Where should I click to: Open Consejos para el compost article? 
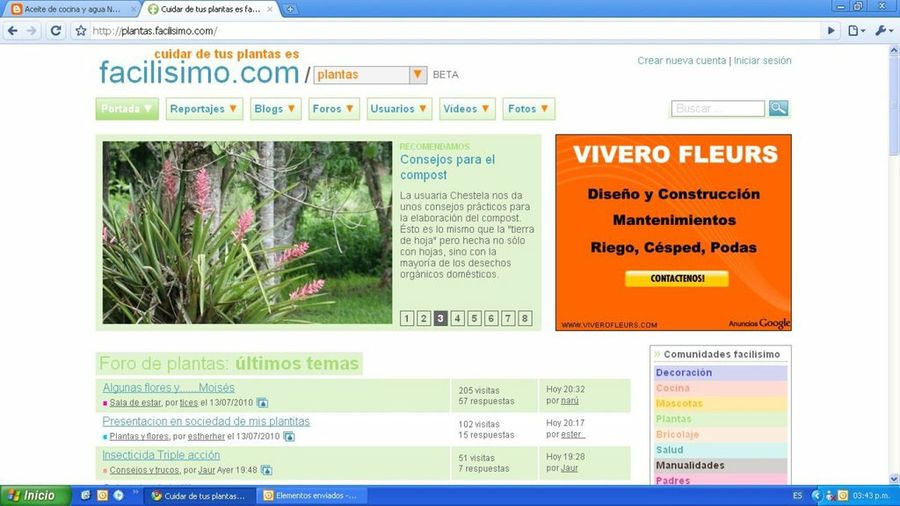pos(447,167)
